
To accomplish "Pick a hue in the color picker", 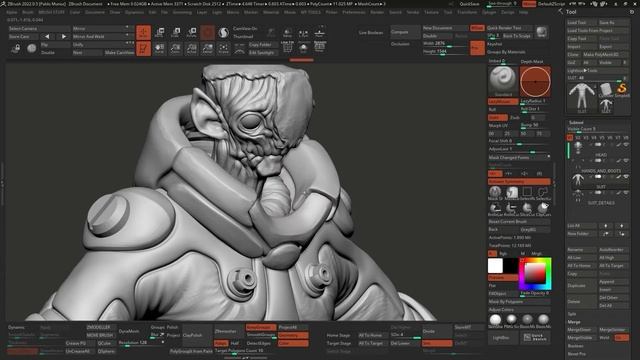I will coord(536,273).
